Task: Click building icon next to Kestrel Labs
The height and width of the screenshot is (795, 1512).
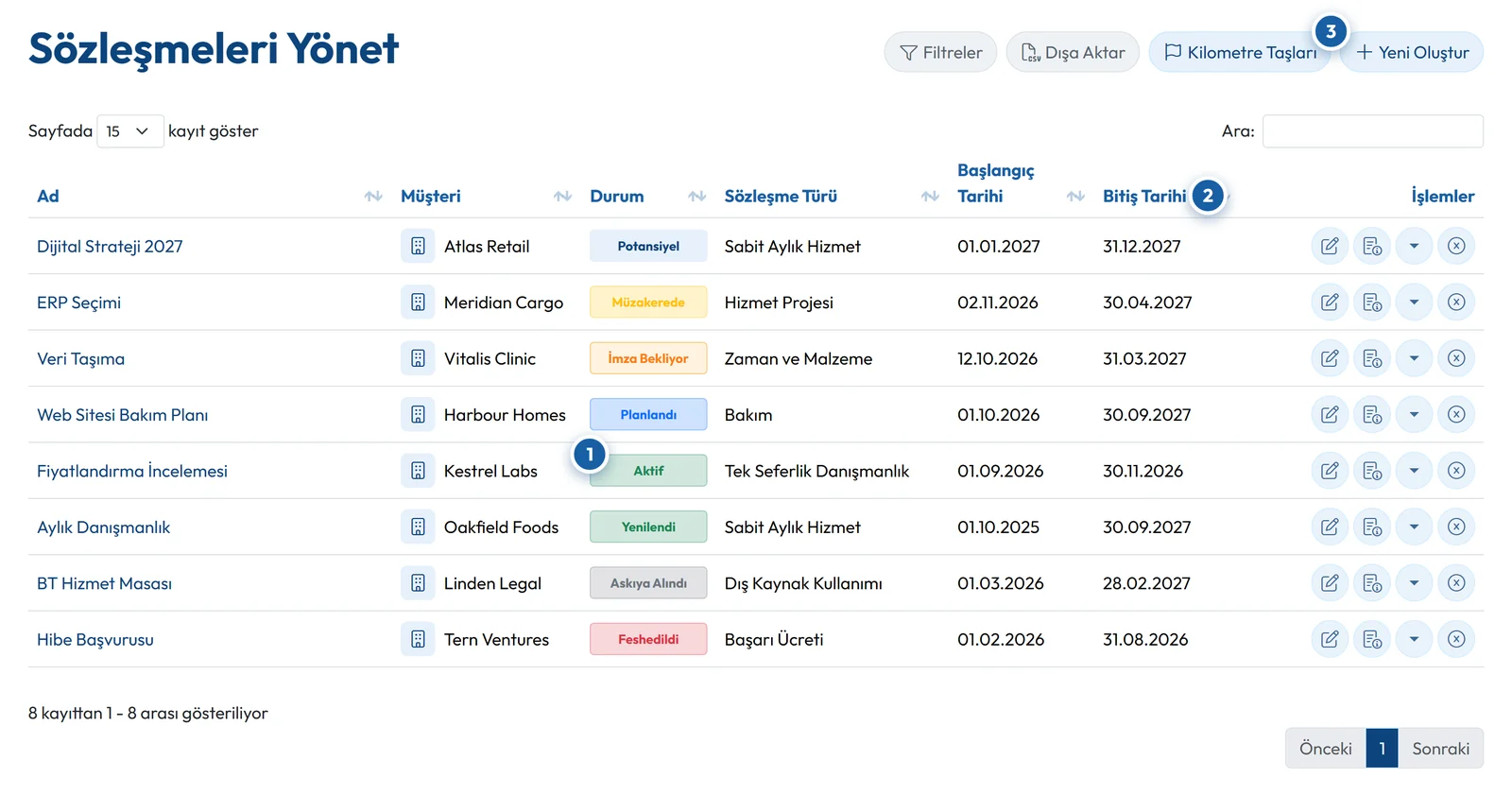Action: pyautogui.click(x=418, y=471)
